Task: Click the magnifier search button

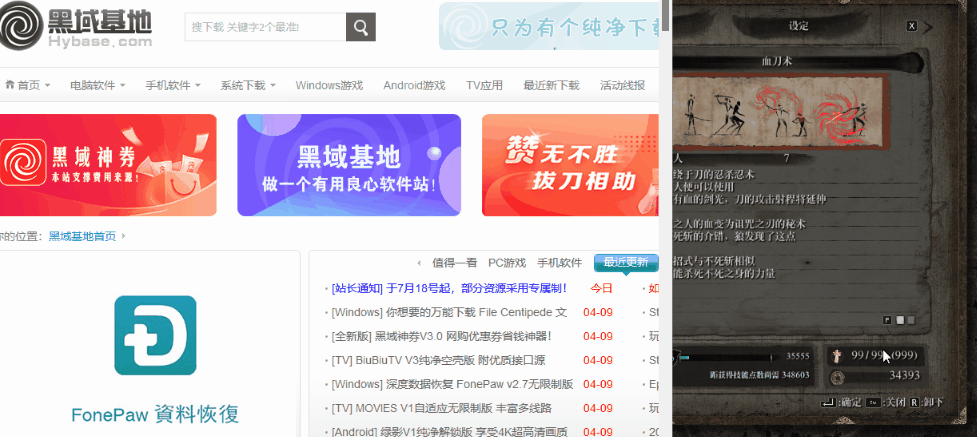Action: pyautogui.click(x=361, y=27)
